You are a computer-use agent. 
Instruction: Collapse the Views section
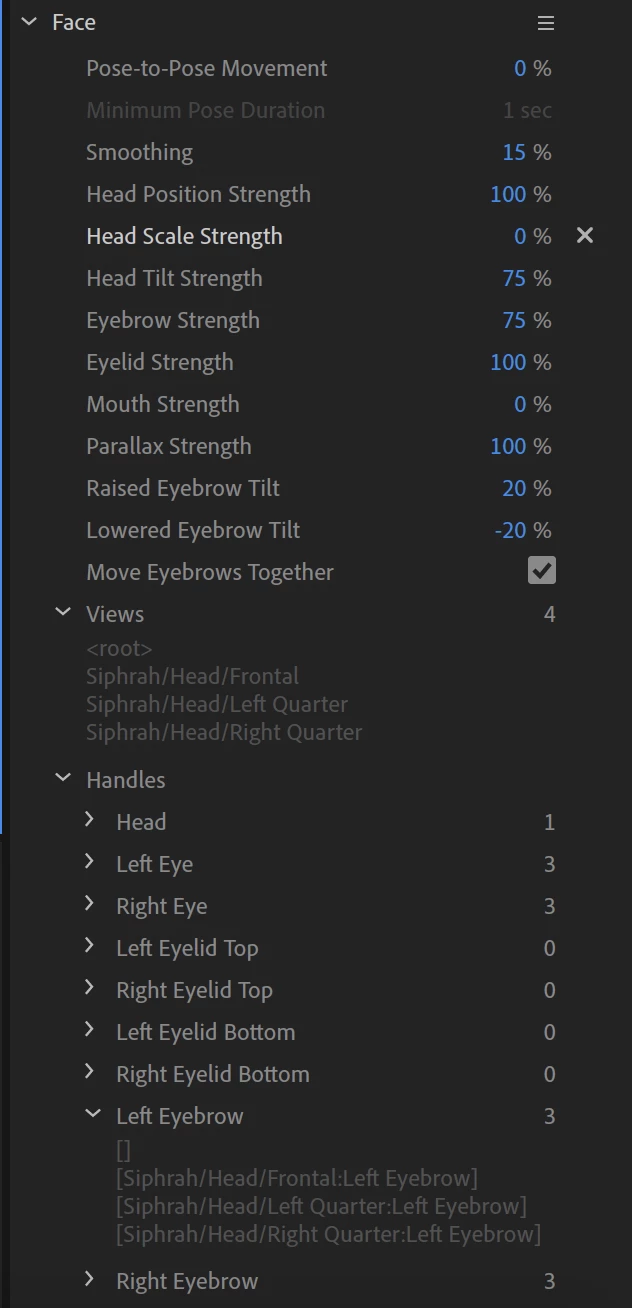63,613
